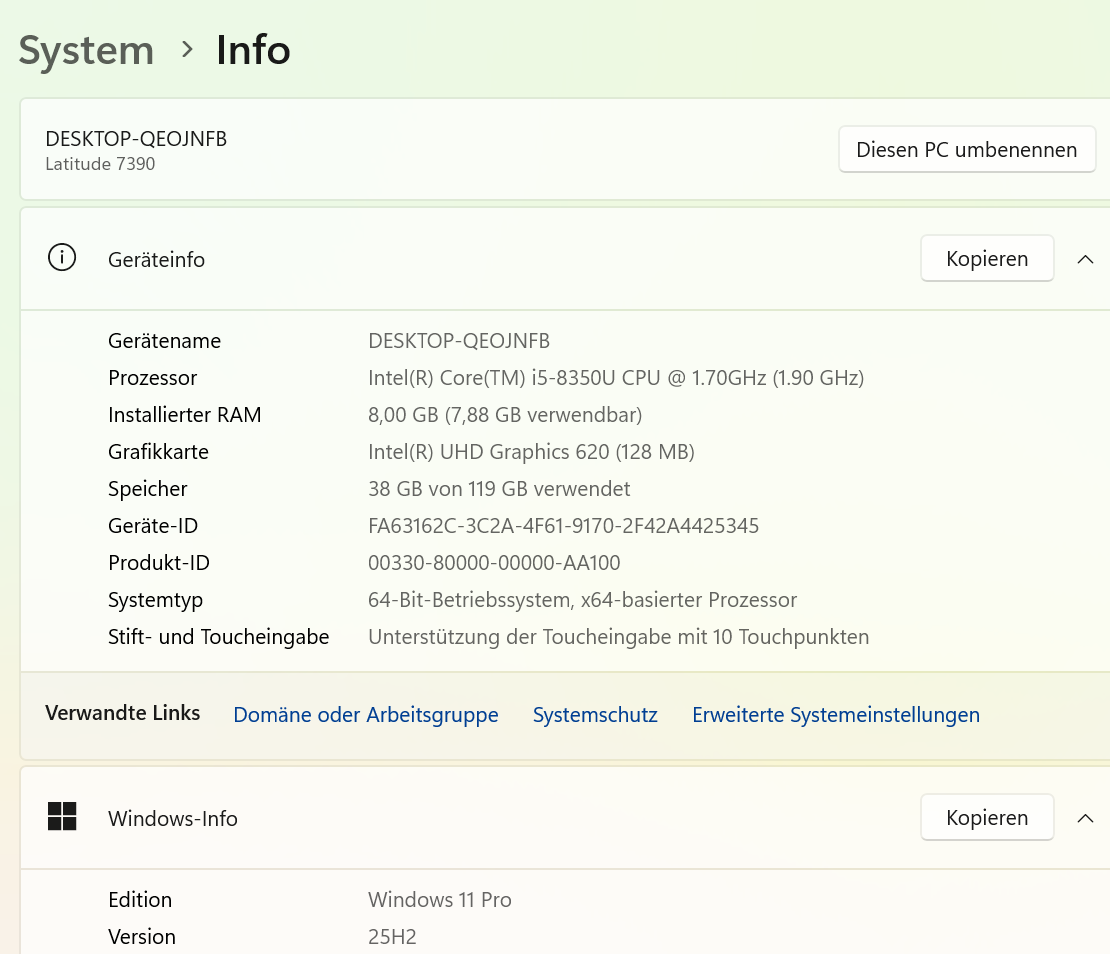Screen dimensions: 1110x954
Task: Select the 25H2 version value
Action: (392, 937)
